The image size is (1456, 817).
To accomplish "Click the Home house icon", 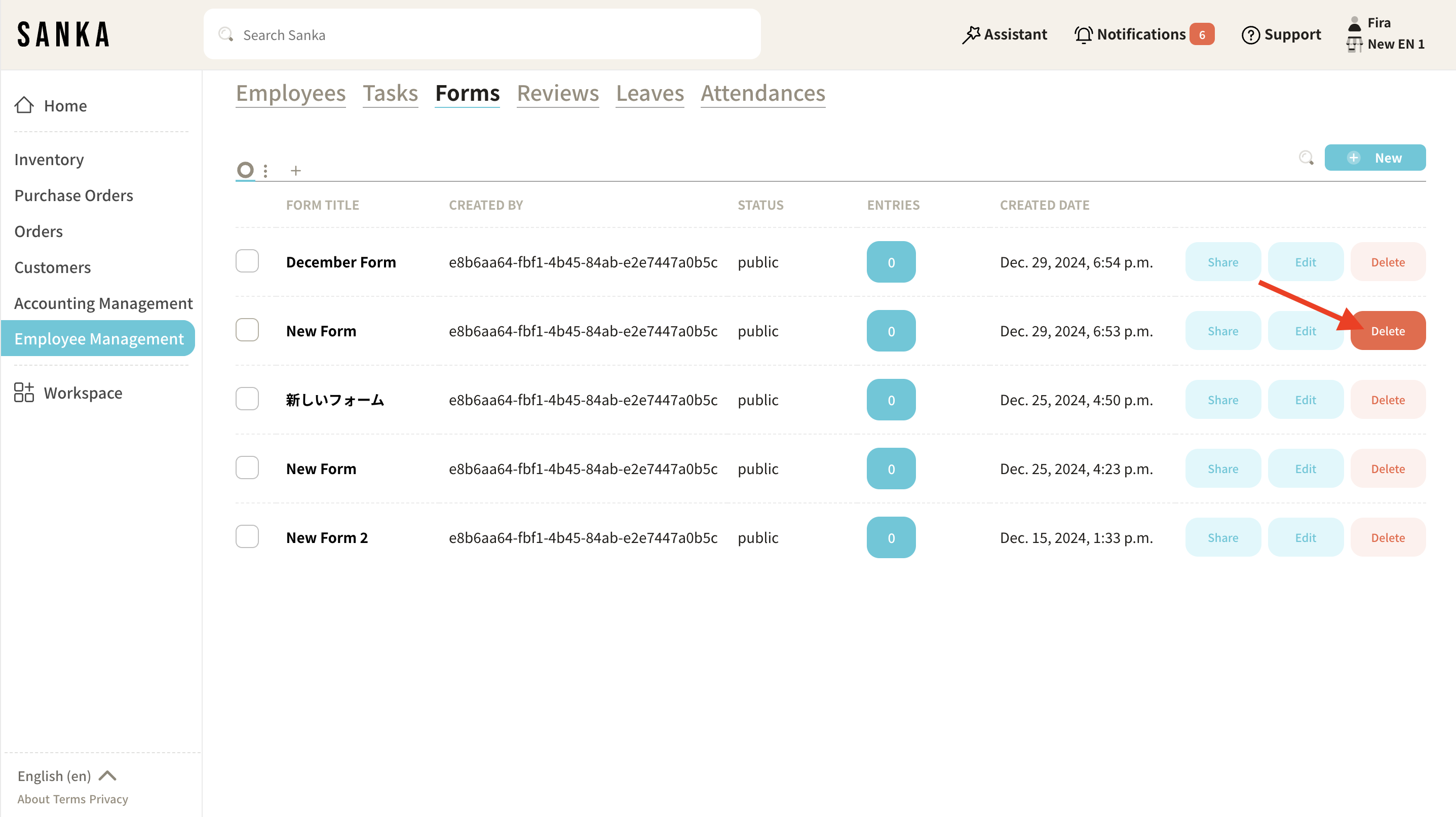I will coord(24,105).
